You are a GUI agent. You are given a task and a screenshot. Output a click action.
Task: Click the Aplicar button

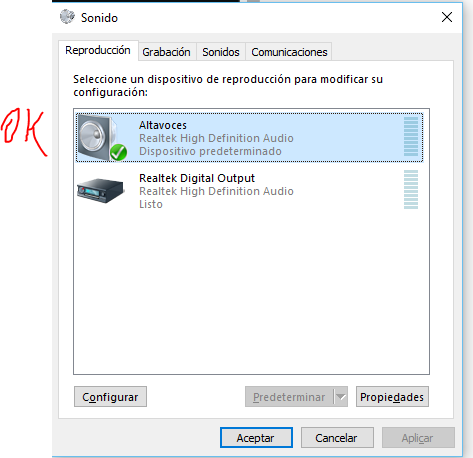tap(418, 438)
